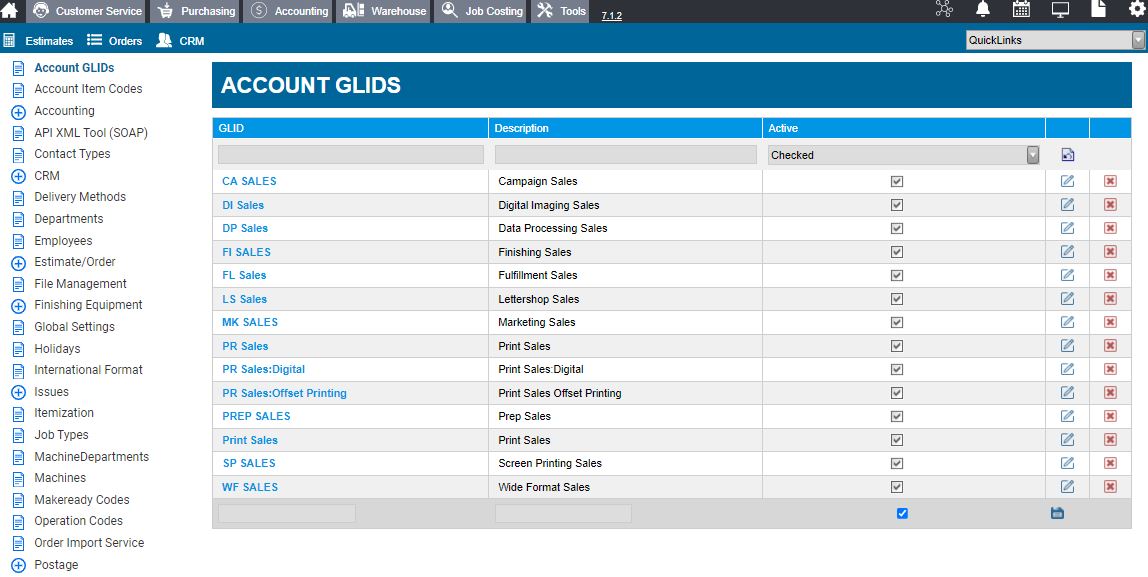1148x577 pixels.
Task: Open the settings gear icon
Action: [1137, 10]
